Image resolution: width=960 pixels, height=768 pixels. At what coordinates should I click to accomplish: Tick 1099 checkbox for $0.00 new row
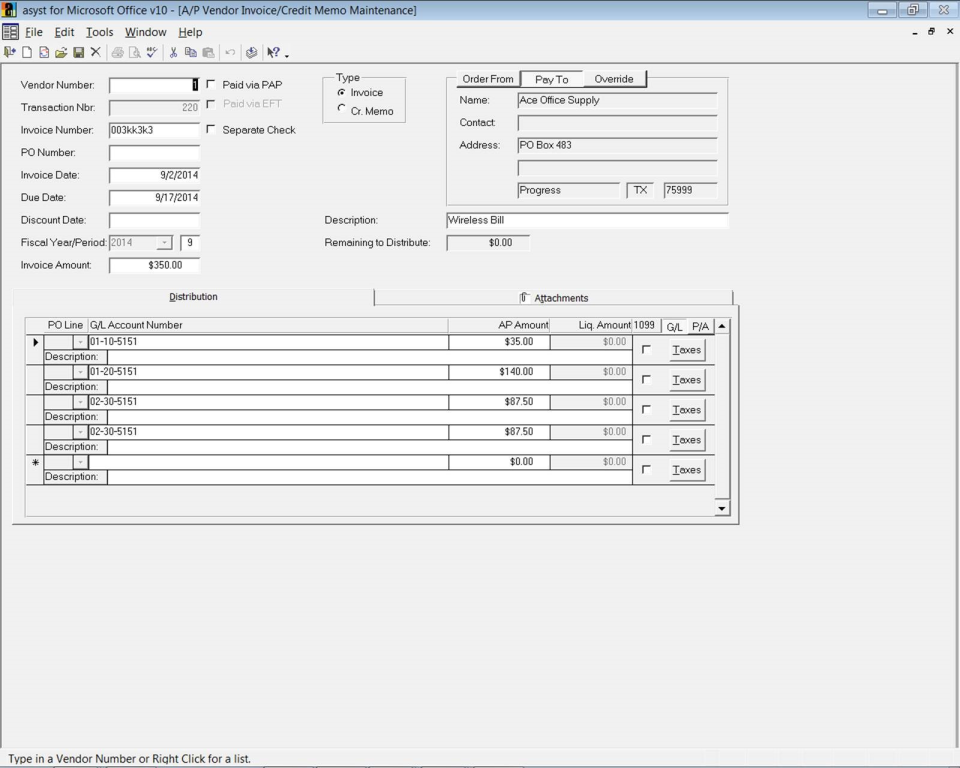[646, 470]
